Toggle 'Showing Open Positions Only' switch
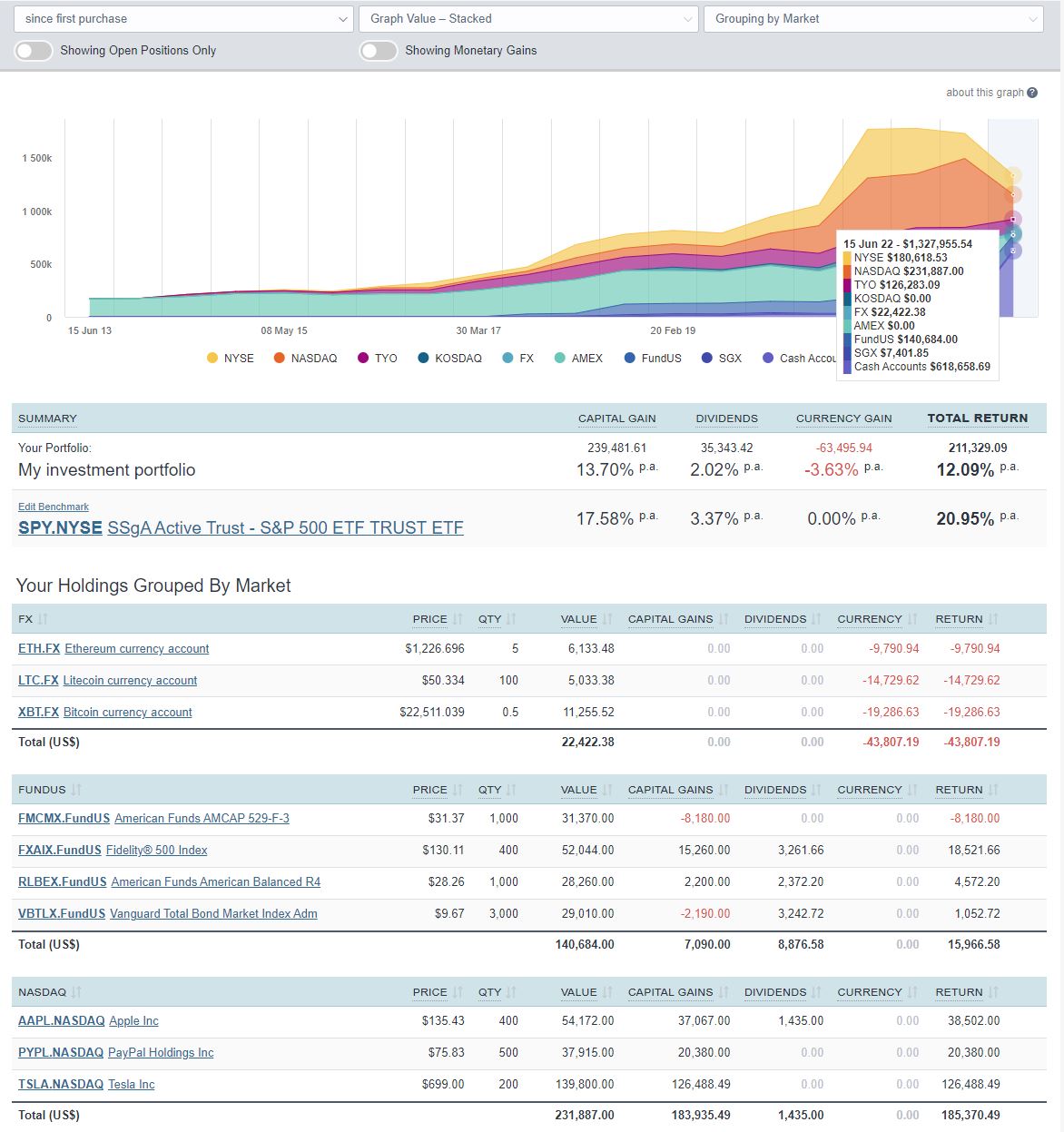 pyautogui.click(x=33, y=51)
